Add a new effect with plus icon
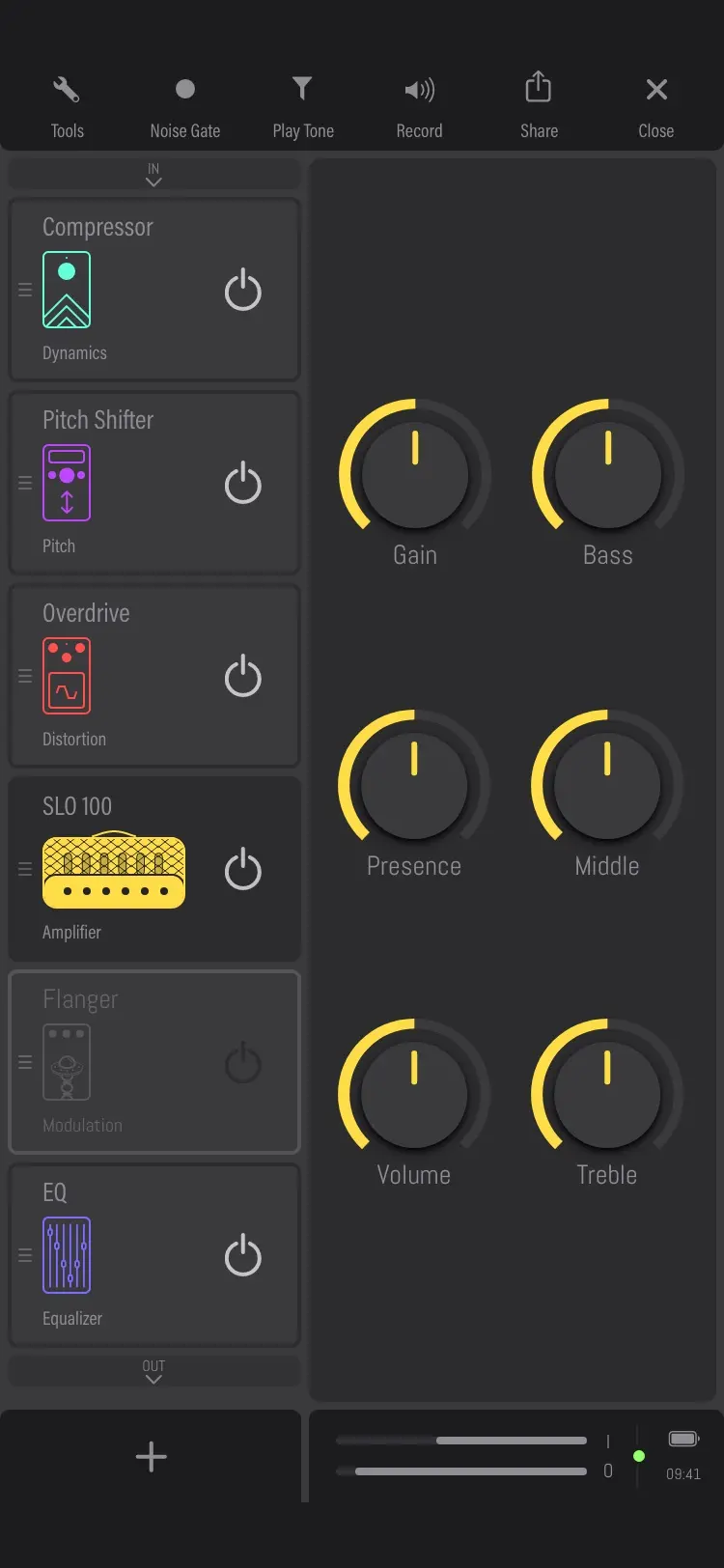Viewport: 724px width, 1568px height. click(x=152, y=1457)
